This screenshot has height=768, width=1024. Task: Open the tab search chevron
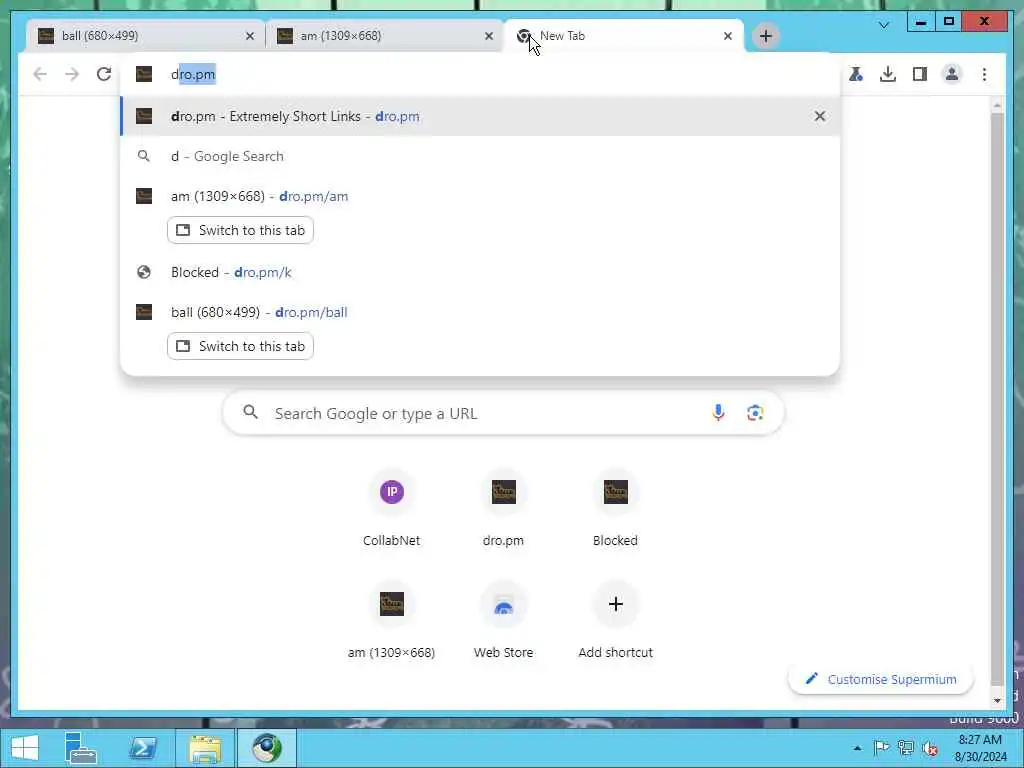click(x=884, y=25)
